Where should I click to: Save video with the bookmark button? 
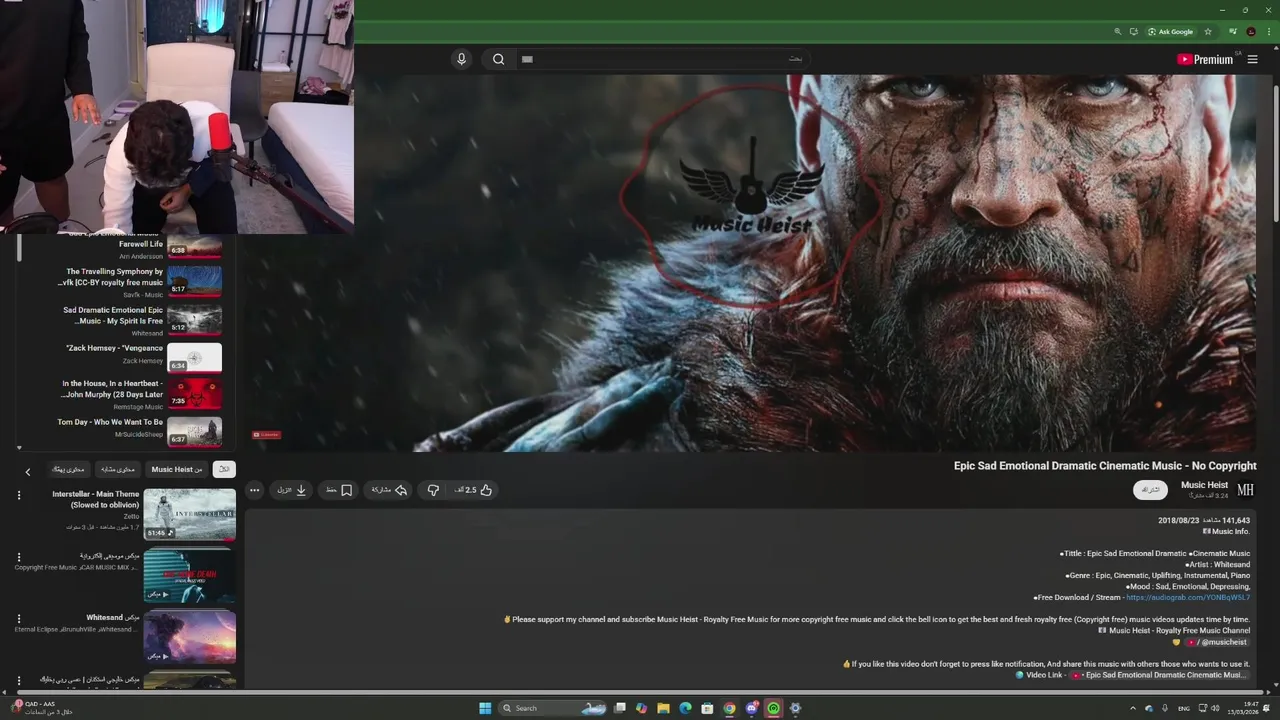click(x=339, y=490)
